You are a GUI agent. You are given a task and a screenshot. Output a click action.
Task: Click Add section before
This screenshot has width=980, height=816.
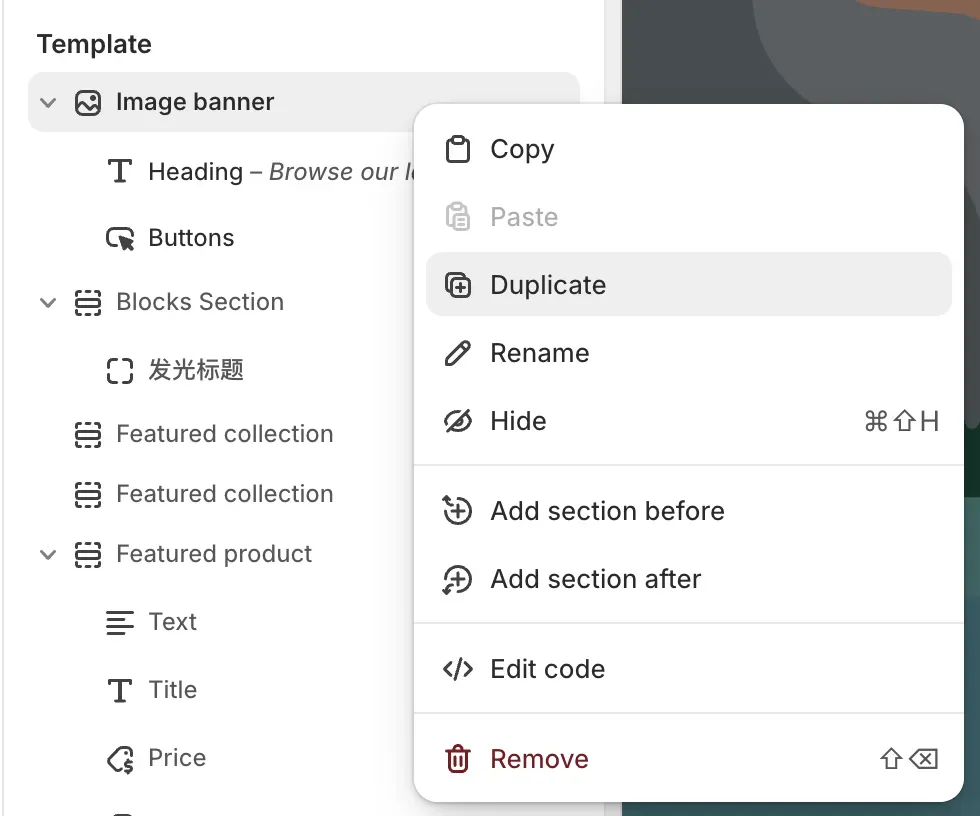607,511
